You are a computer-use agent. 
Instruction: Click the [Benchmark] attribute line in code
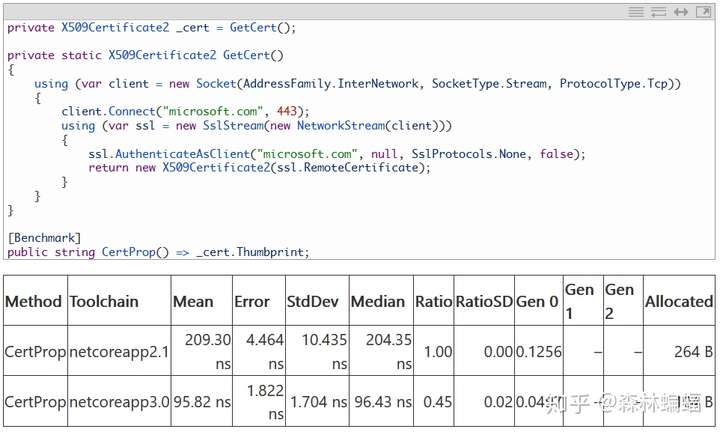(x=44, y=237)
